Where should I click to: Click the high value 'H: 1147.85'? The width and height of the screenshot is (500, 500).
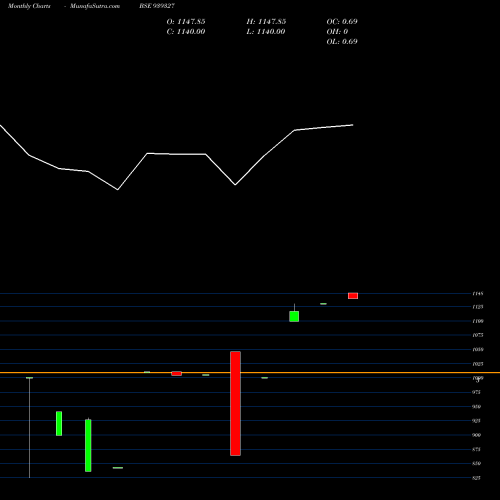pos(266,22)
